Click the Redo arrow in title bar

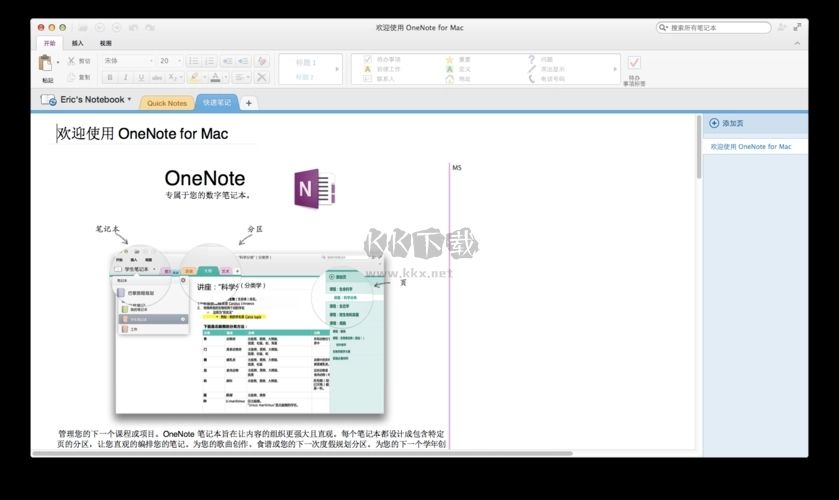[x=150, y=27]
